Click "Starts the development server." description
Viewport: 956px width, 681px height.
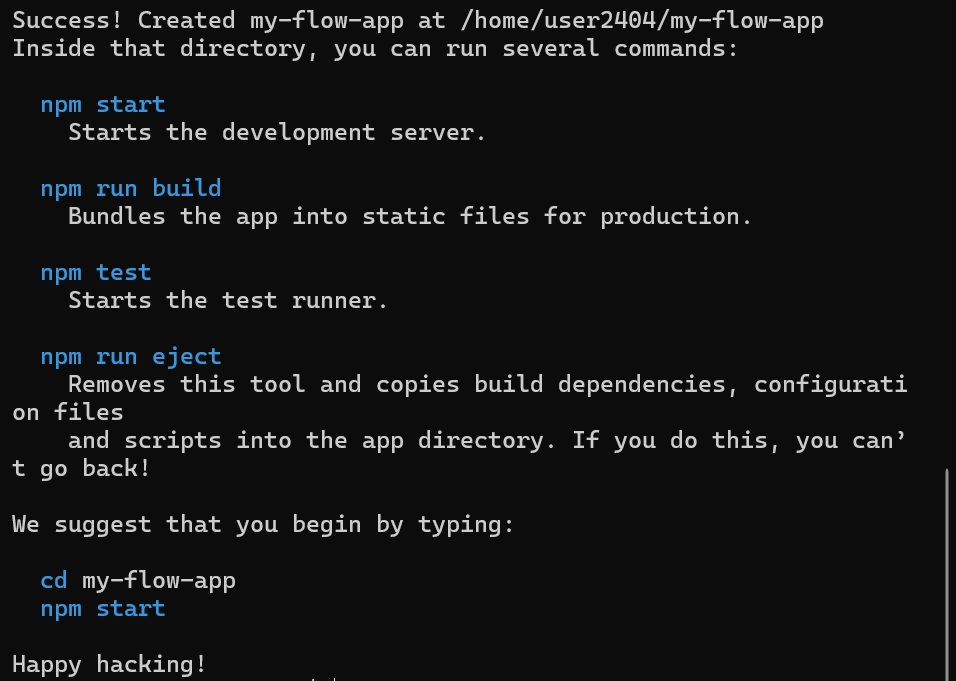pos(275,132)
